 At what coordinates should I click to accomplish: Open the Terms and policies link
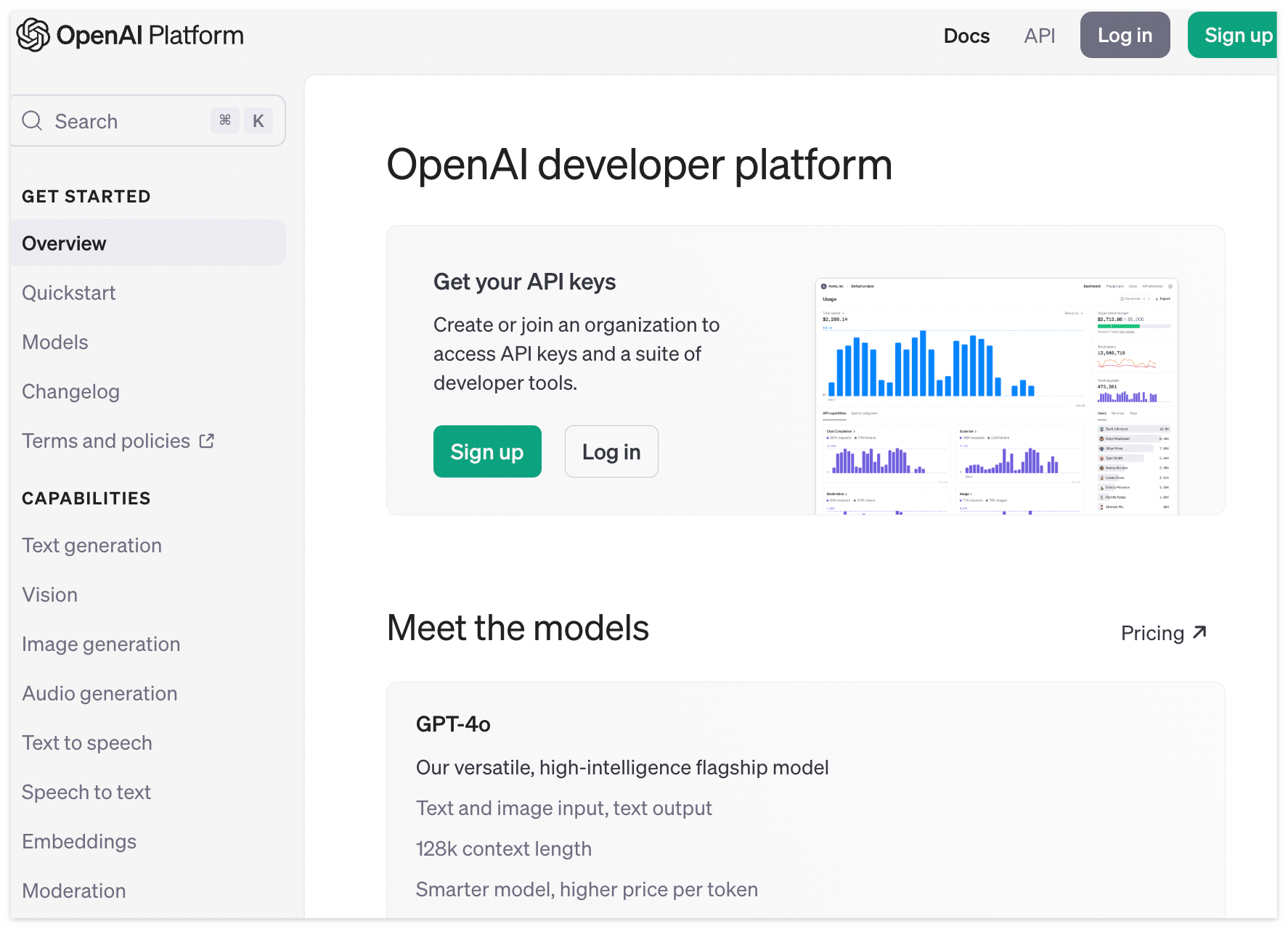point(118,441)
